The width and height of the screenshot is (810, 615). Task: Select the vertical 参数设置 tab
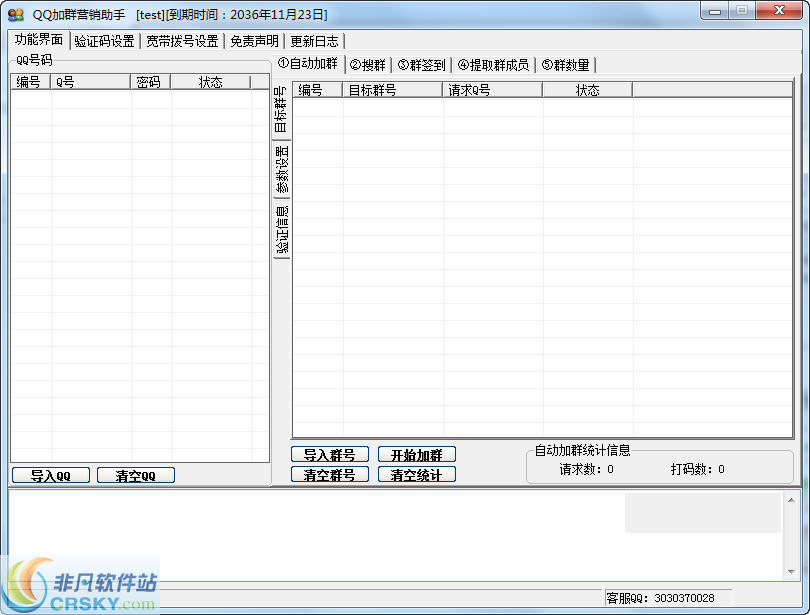(x=281, y=169)
